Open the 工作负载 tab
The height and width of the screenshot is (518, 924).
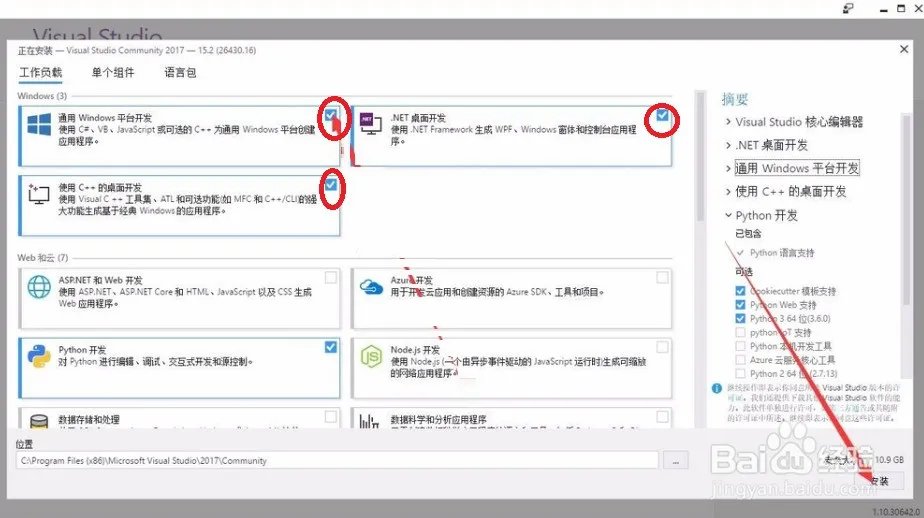coord(41,72)
